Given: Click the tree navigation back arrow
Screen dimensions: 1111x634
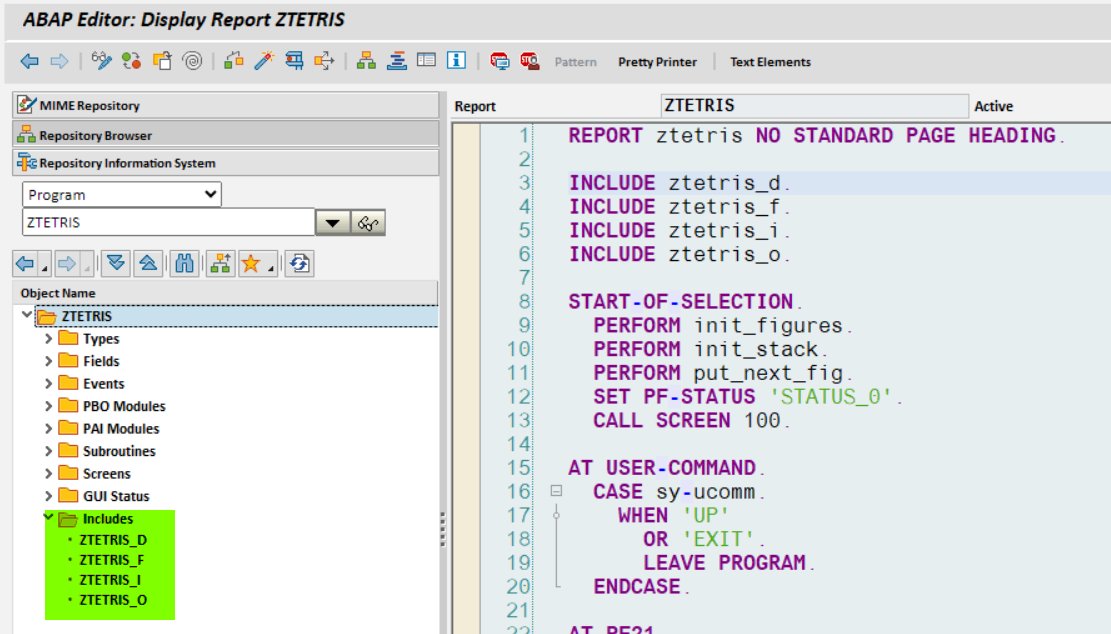Looking at the screenshot, I should pyautogui.click(x=26, y=264).
